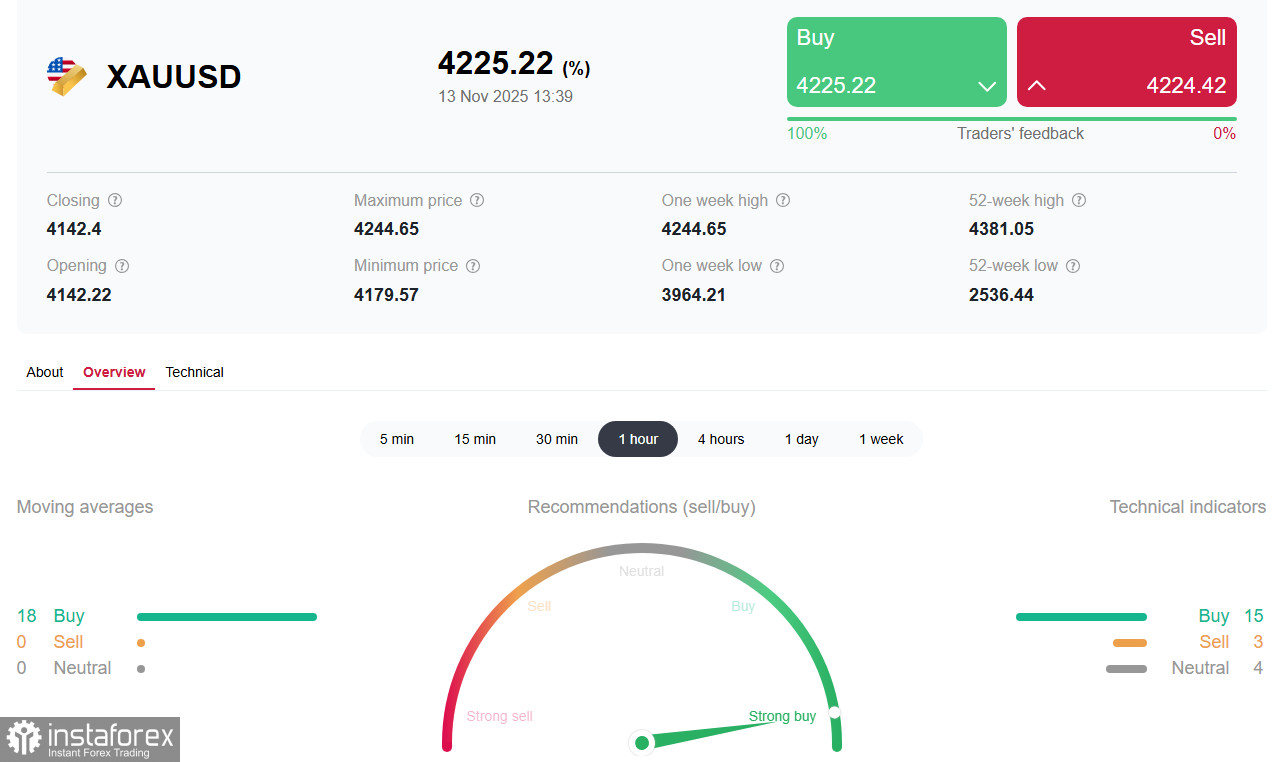Switch to the Technical tab
Image resolution: width=1284 pixels, height=762 pixels.
(194, 372)
